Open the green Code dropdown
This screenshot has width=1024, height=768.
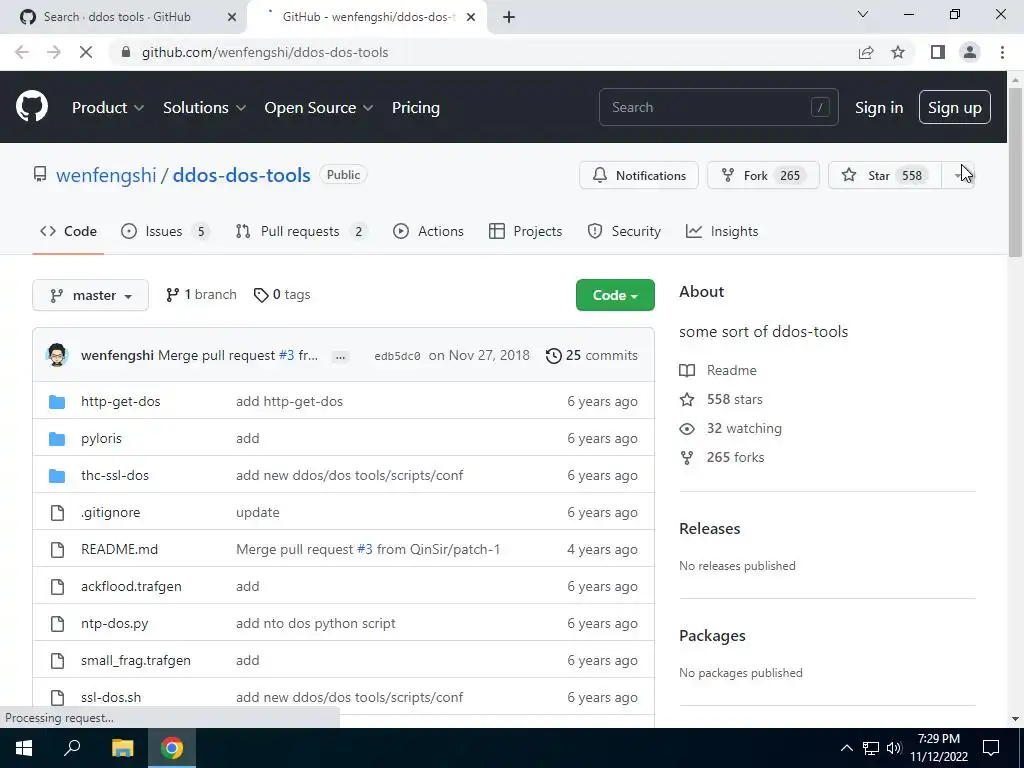[x=615, y=295]
